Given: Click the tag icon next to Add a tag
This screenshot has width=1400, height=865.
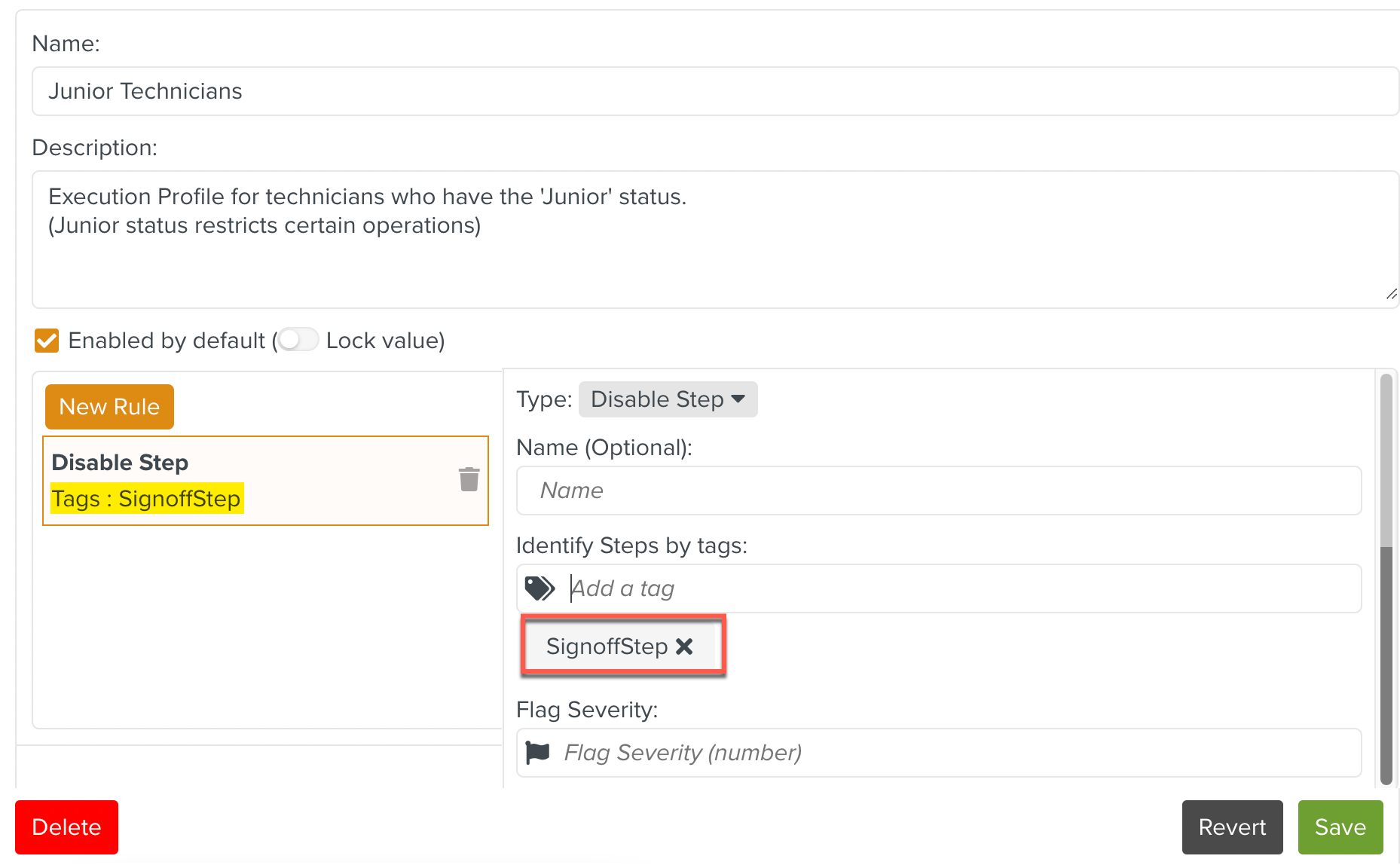Looking at the screenshot, I should pos(540,588).
